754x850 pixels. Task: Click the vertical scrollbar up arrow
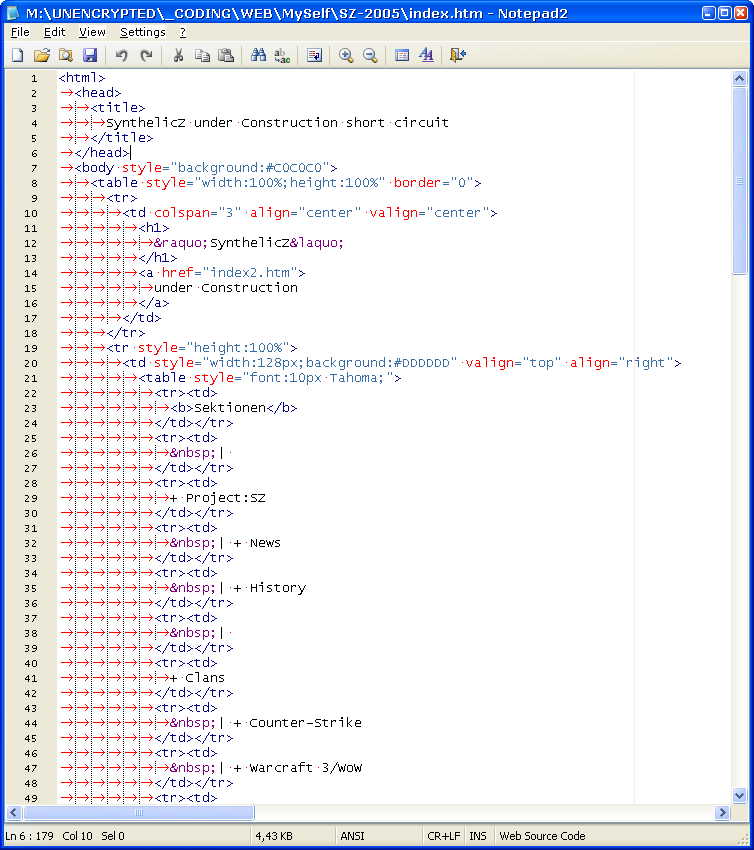[739, 79]
